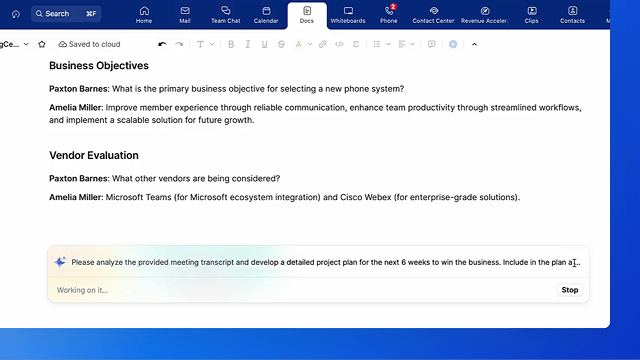
Task: Click the text alignment icon
Action: point(402,44)
